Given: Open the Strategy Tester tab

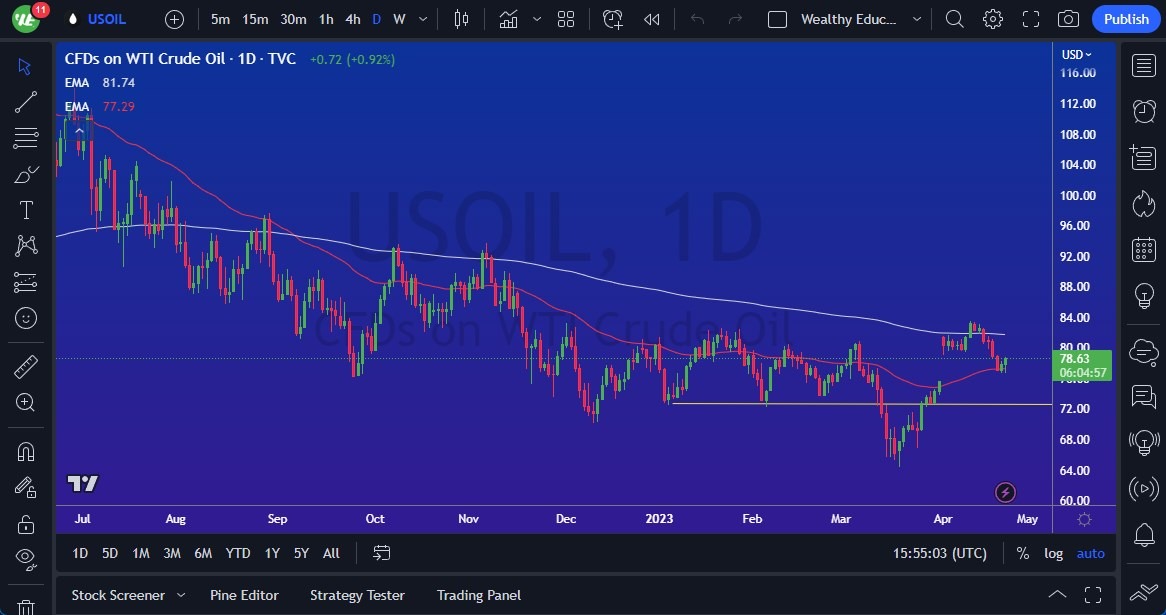Looking at the screenshot, I should coord(357,596).
